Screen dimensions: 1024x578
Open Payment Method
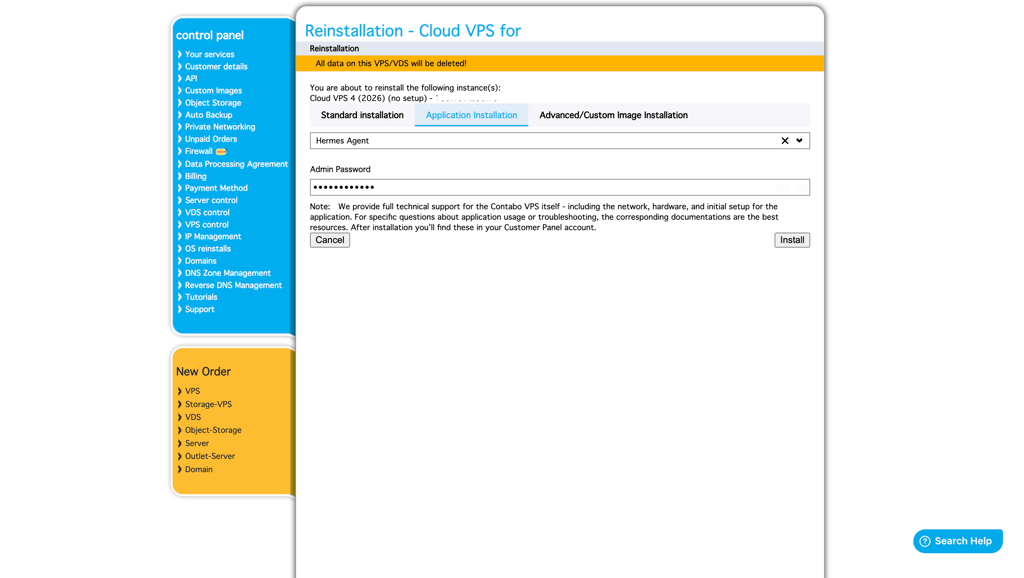click(216, 188)
